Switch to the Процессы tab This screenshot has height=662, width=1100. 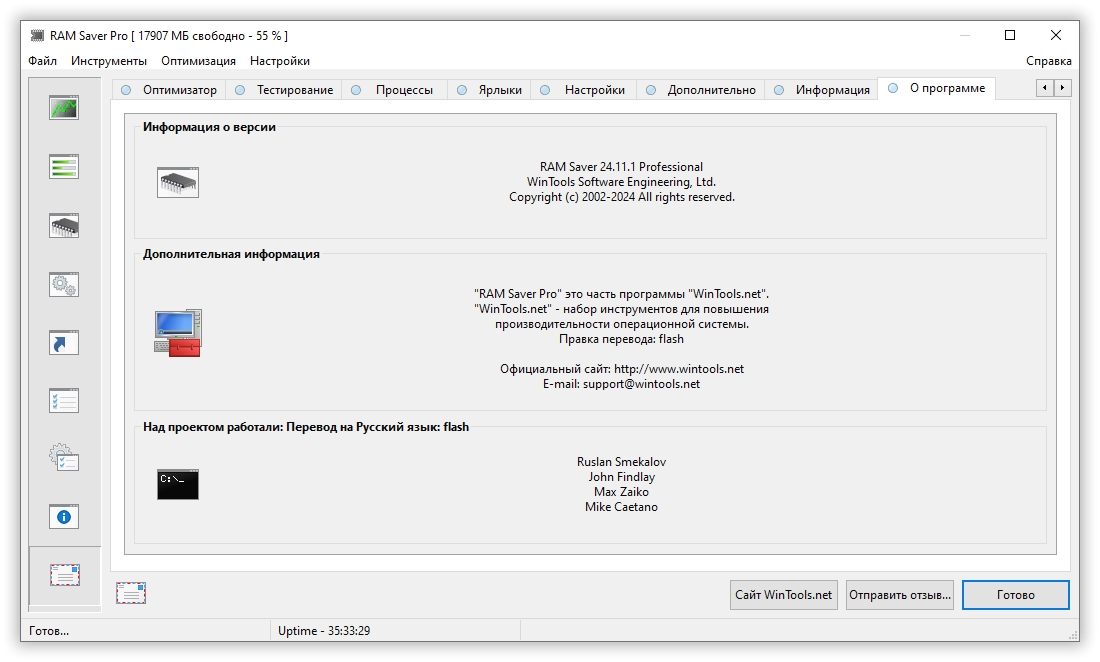(x=393, y=90)
